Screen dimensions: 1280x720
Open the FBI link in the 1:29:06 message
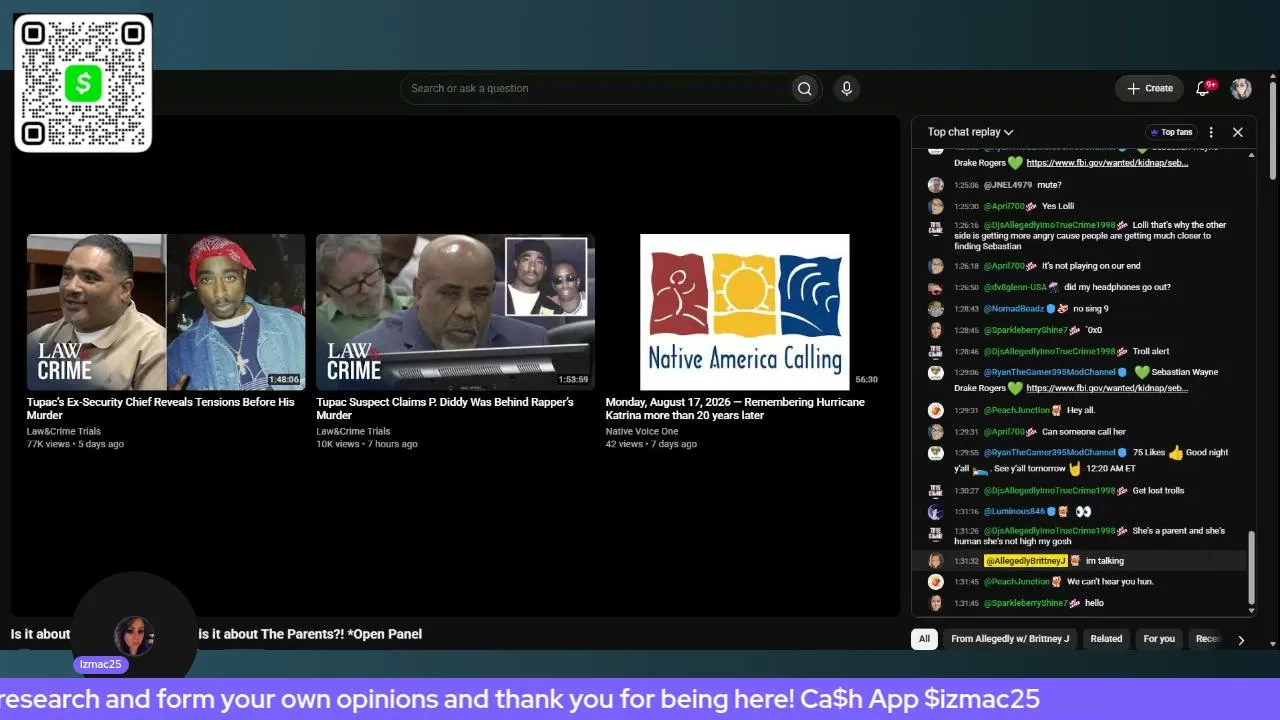point(1107,388)
